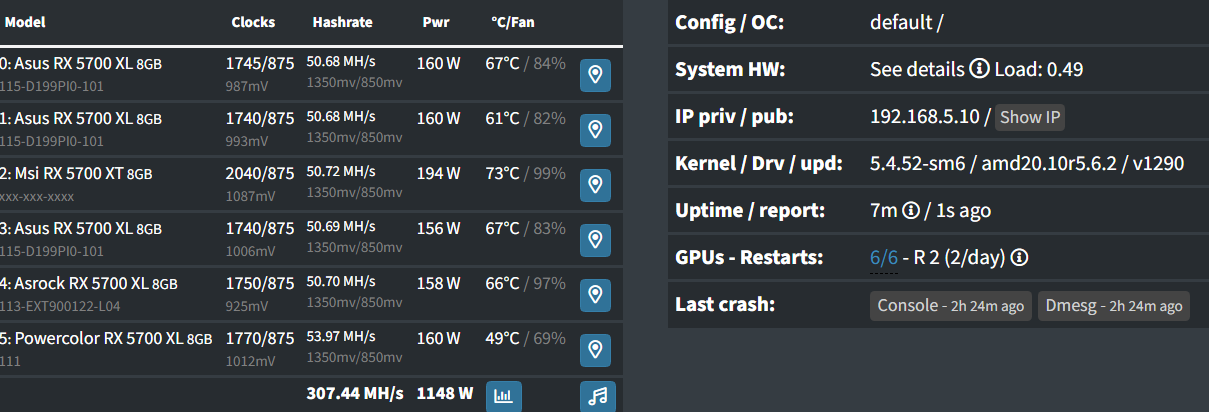The height and width of the screenshot is (412, 1209).
Task: Click the info icon next to Uptime
Action: (911, 211)
